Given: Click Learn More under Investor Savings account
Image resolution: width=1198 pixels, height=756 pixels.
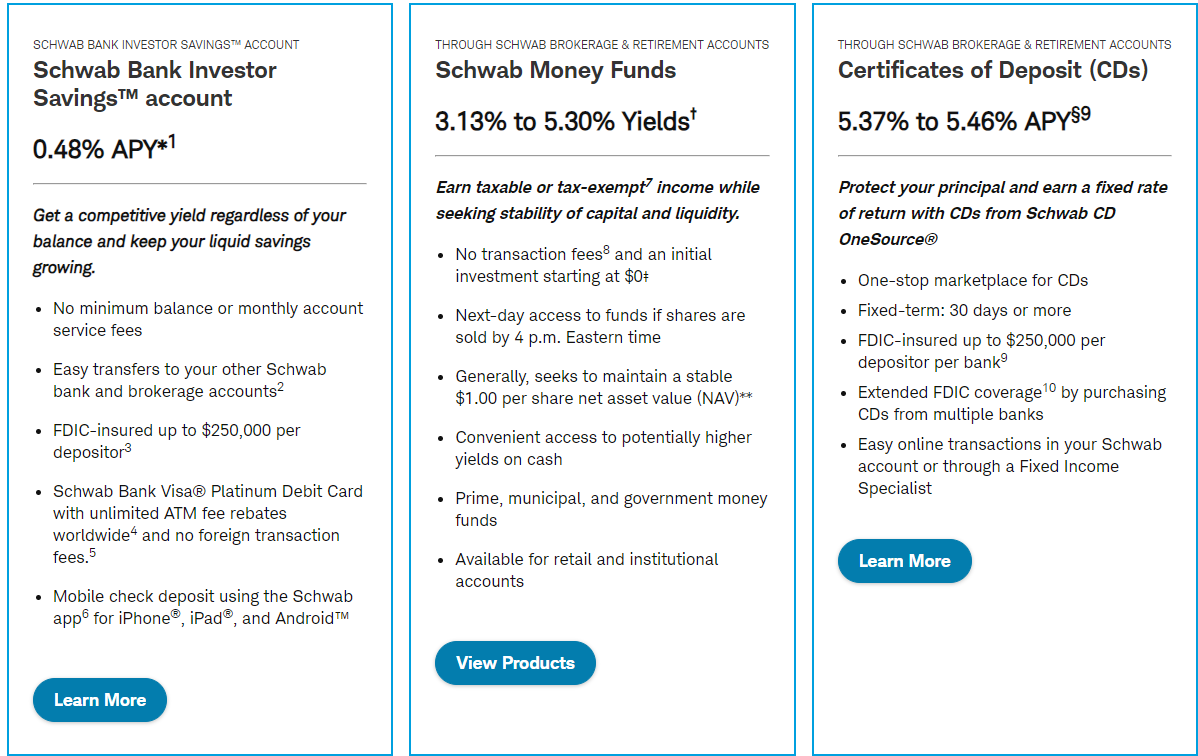Looking at the screenshot, I should [100, 700].
